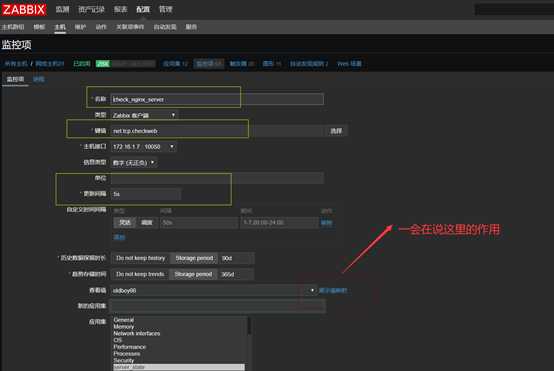
Task: Go to 主机群组 submenu
Action: [13, 27]
